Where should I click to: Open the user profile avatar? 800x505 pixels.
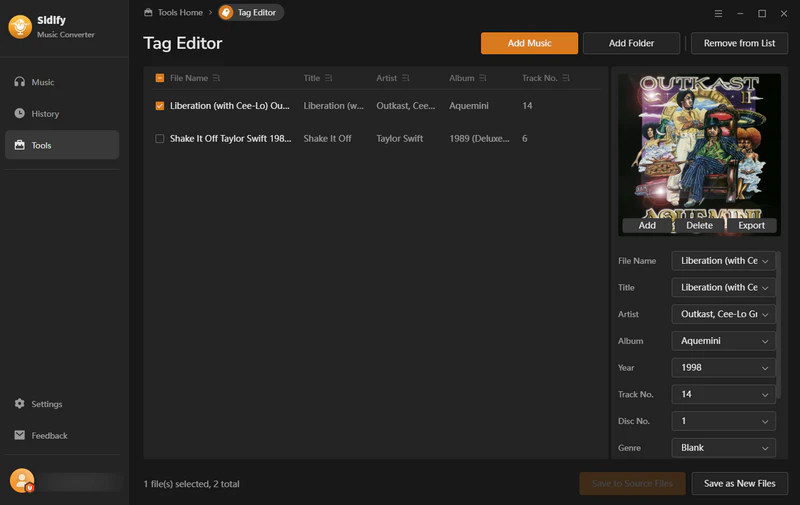click(22, 481)
